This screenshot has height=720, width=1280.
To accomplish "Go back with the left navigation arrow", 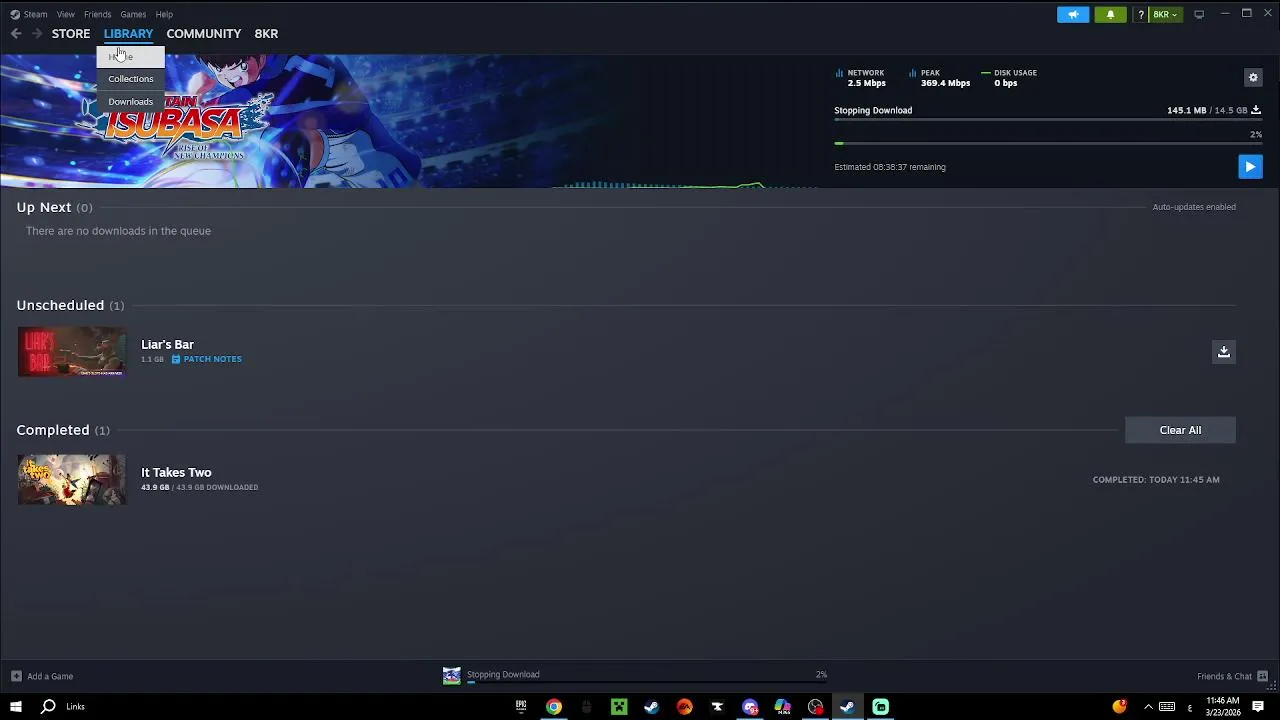I will pyautogui.click(x=16, y=34).
